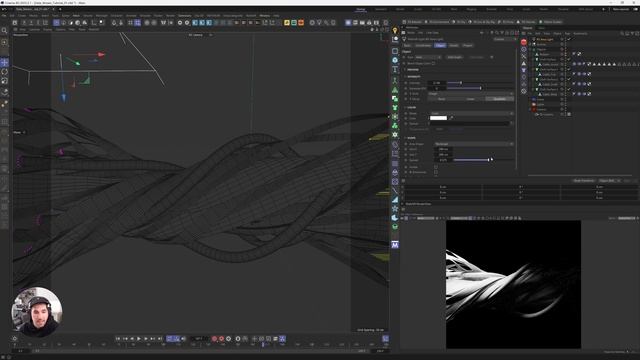Click the search icon in object manager
The height and width of the screenshot is (360, 640).
tap(622, 33)
